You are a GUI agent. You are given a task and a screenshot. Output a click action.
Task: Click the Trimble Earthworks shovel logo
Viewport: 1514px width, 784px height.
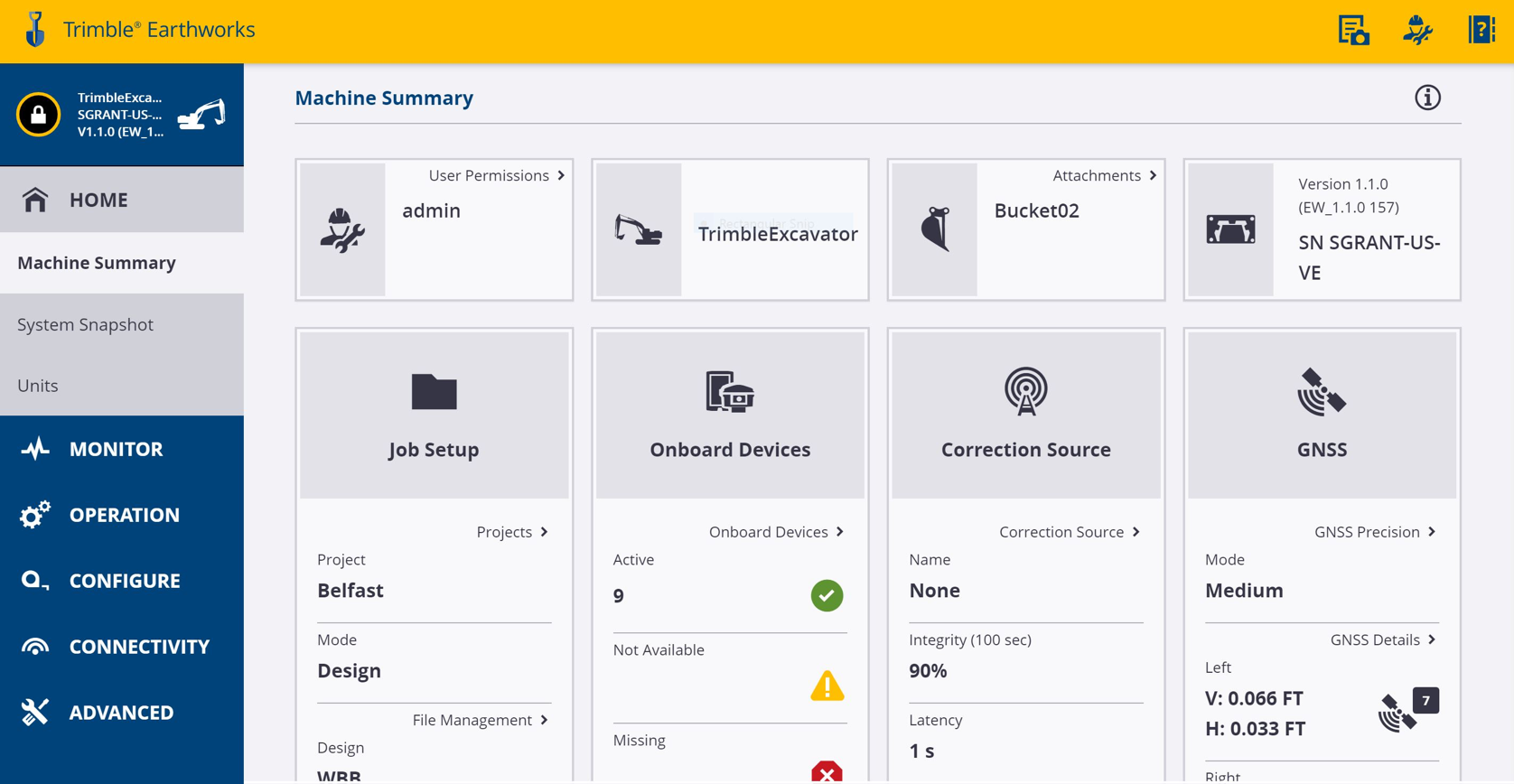35,29
